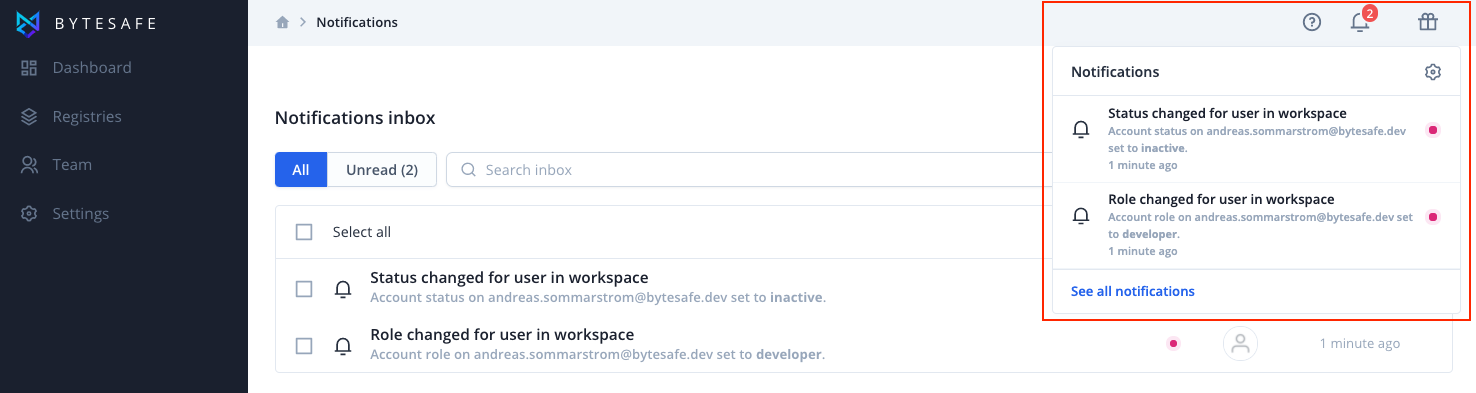Click unread dot on popup Status changed item
This screenshot has height=393, width=1476.
tap(1433, 130)
